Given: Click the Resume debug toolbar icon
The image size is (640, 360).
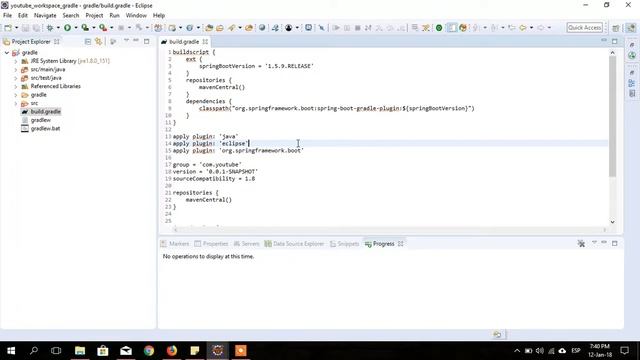Looking at the screenshot, I should 336,28.
